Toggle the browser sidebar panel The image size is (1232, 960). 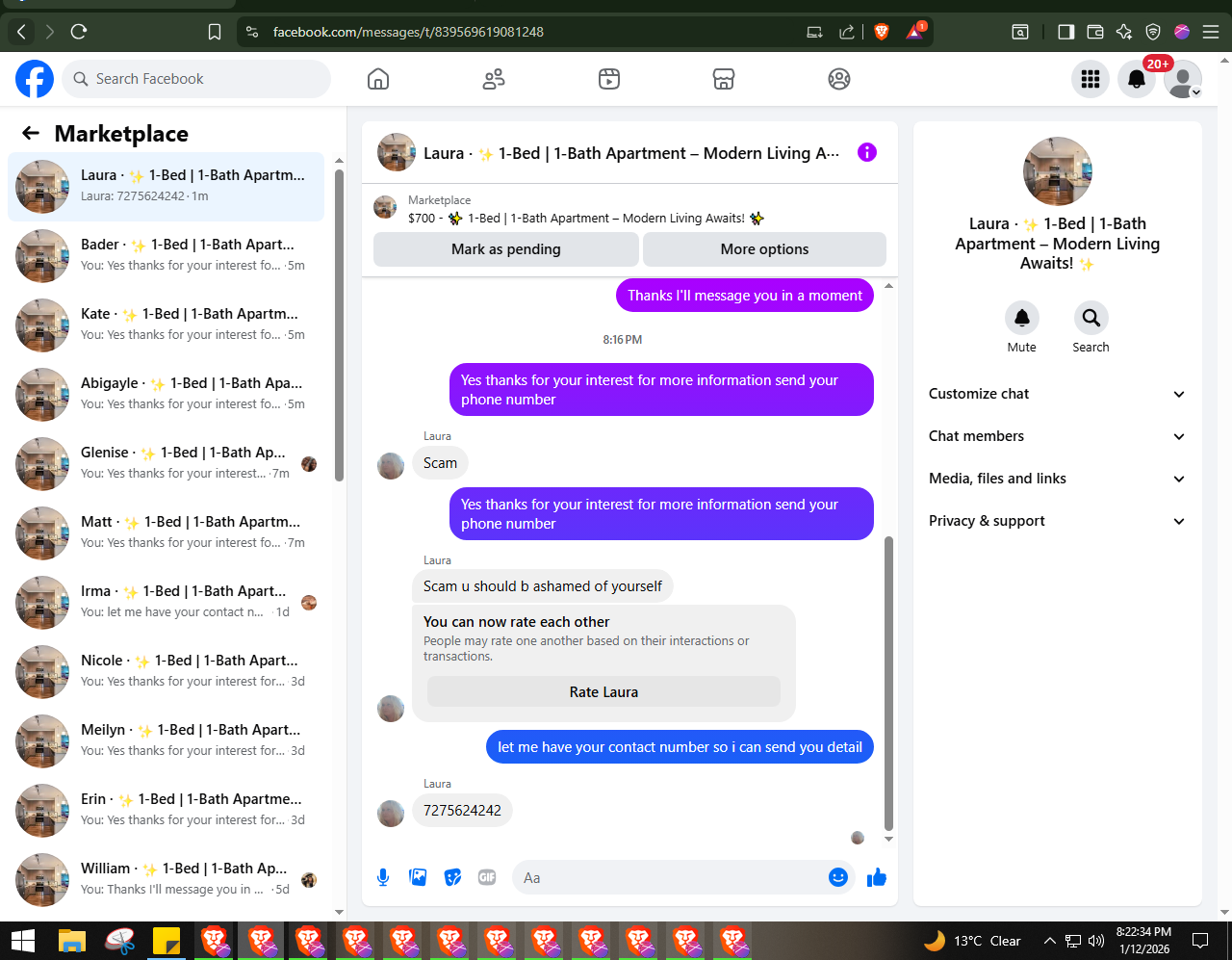pos(1065,32)
